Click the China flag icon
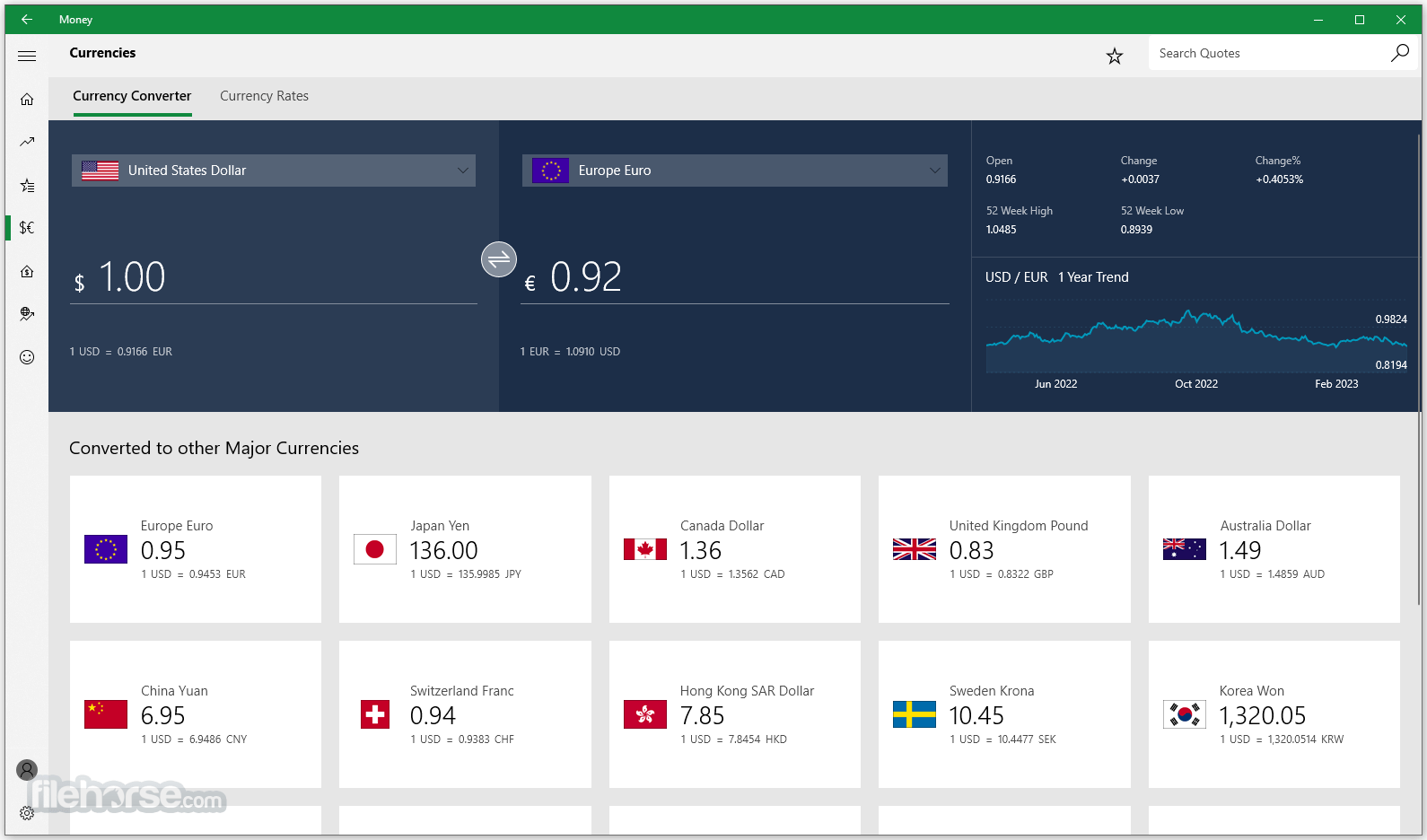Screen dimensions: 1427x840 [x=106, y=714]
